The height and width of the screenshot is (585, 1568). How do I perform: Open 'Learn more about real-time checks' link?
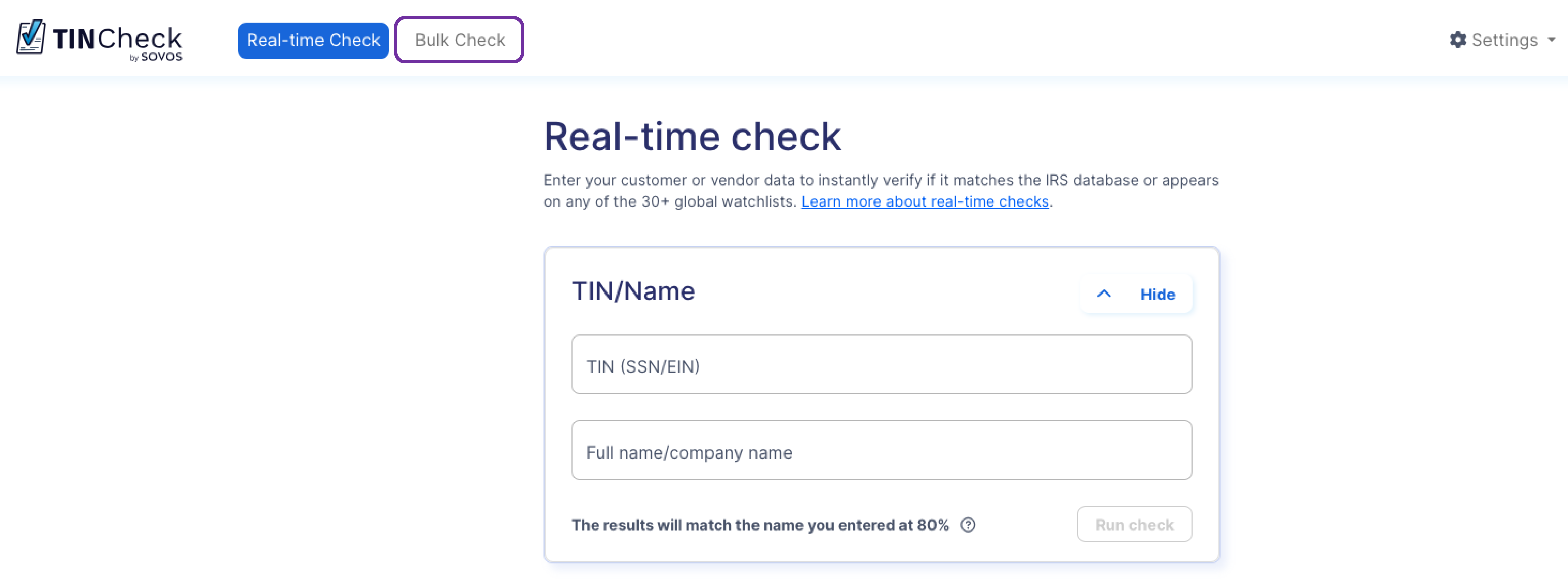(x=925, y=201)
